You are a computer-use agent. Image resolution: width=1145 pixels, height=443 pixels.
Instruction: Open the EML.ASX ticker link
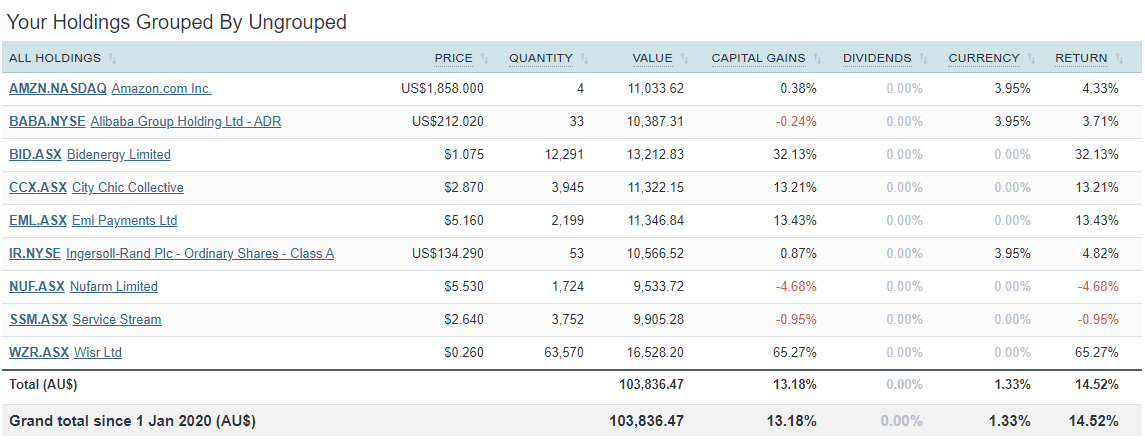tap(38, 220)
